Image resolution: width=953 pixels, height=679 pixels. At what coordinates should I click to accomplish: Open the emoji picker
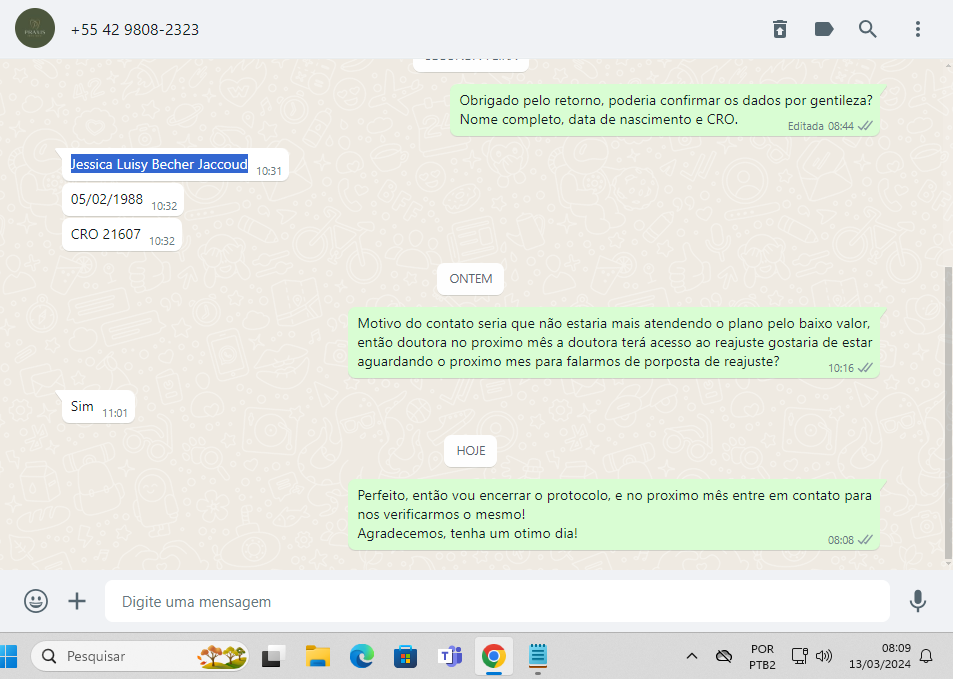pos(36,601)
